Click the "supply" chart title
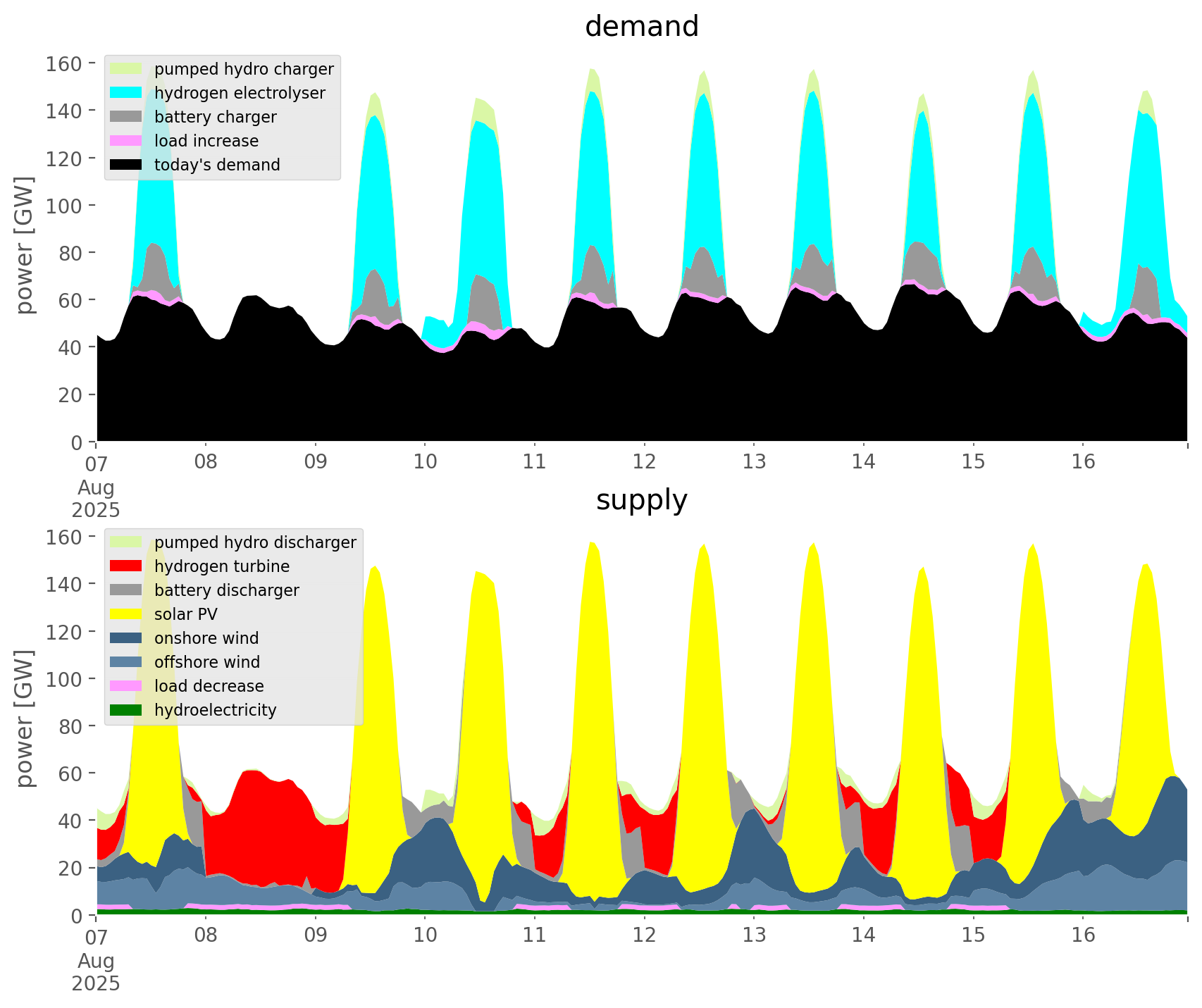Image resolution: width=1202 pixels, height=1008 pixels. tap(641, 500)
